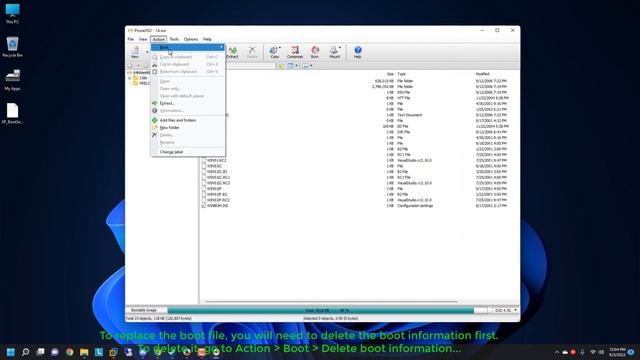Choose Add files and folders menu entry
The height and width of the screenshot is (360, 640).
(188, 120)
